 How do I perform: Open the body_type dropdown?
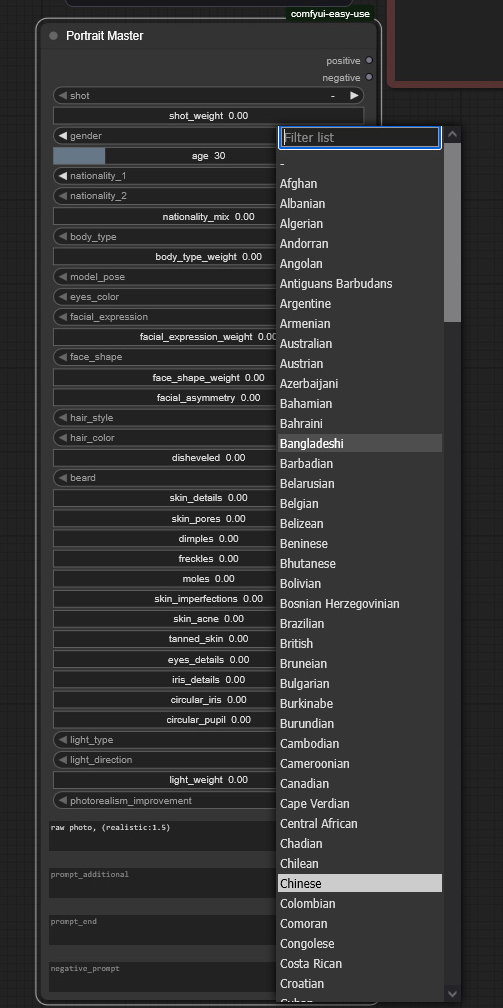[165, 237]
